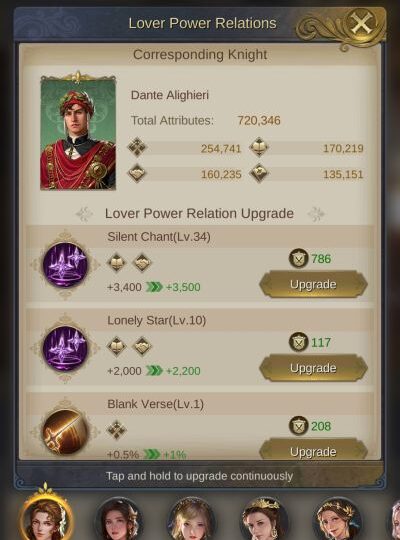Viewport: 400px width, 540px height.
Task: Tap the 135,151 attribute icon
Action: (259, 173)
